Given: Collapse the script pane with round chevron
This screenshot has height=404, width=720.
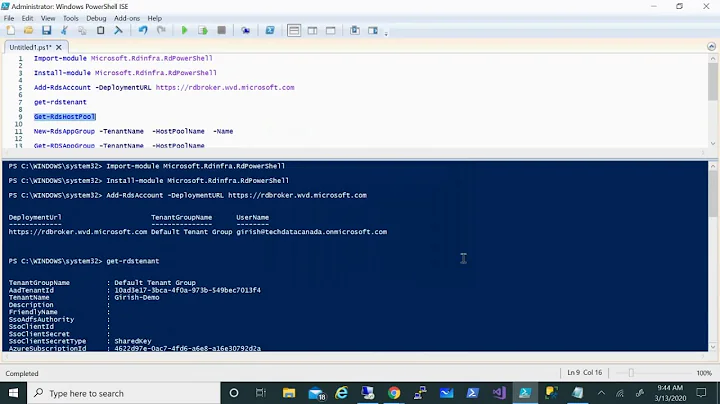Looking at the screenshot, I should click(711, 46).
